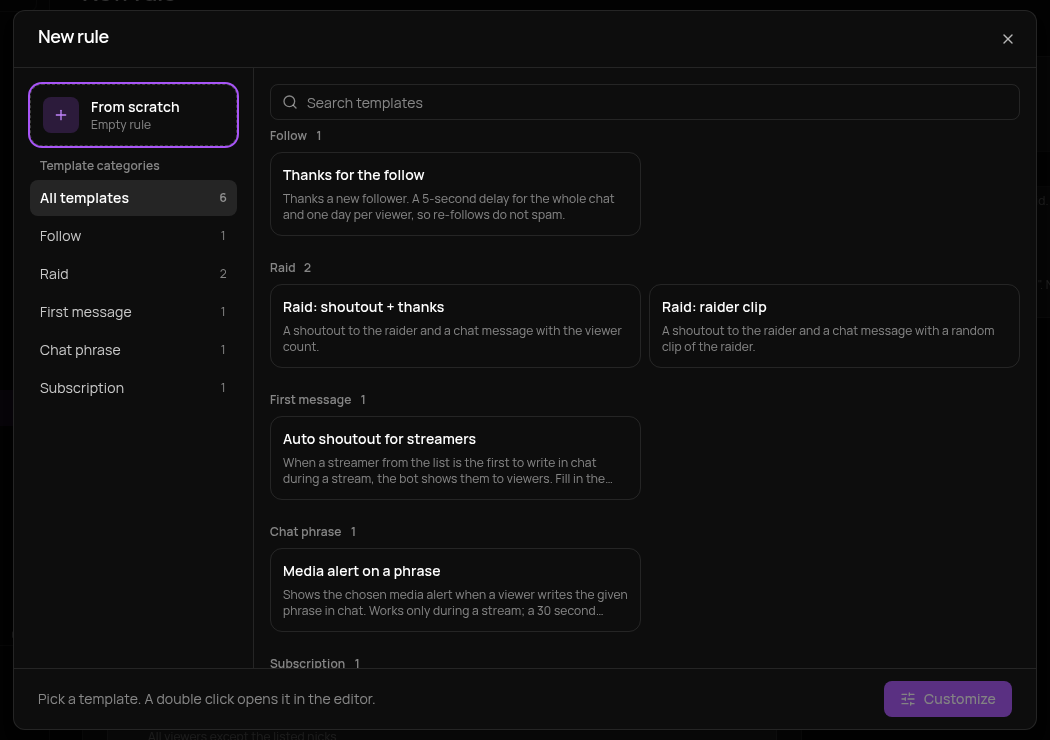Pick the Thanks for the follow template
1050x740 pixels.
[x=455, y=194]
